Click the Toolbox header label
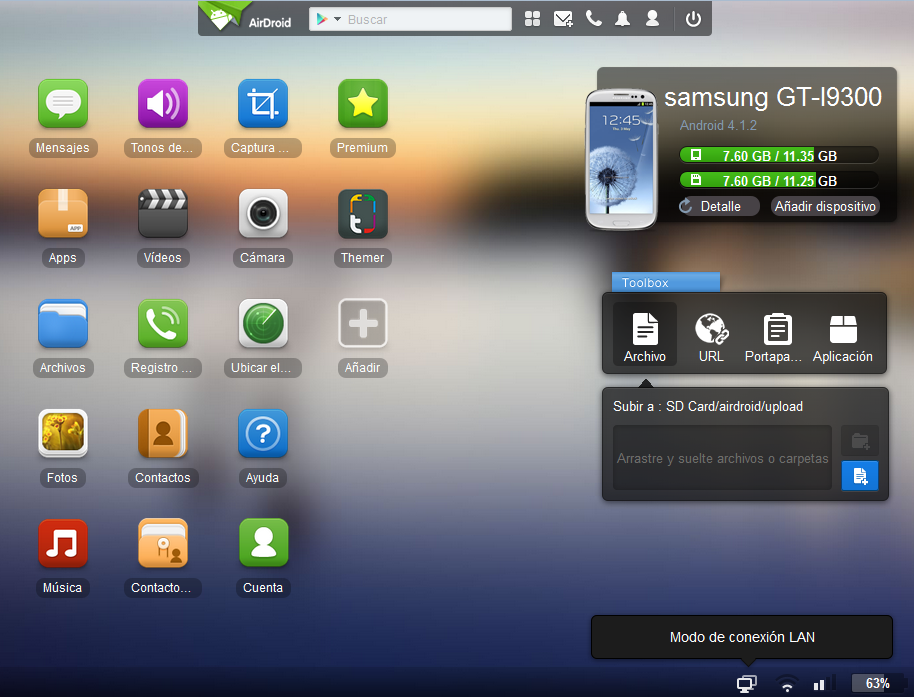Screen dimensions: 914x697 tap(666, 282)
